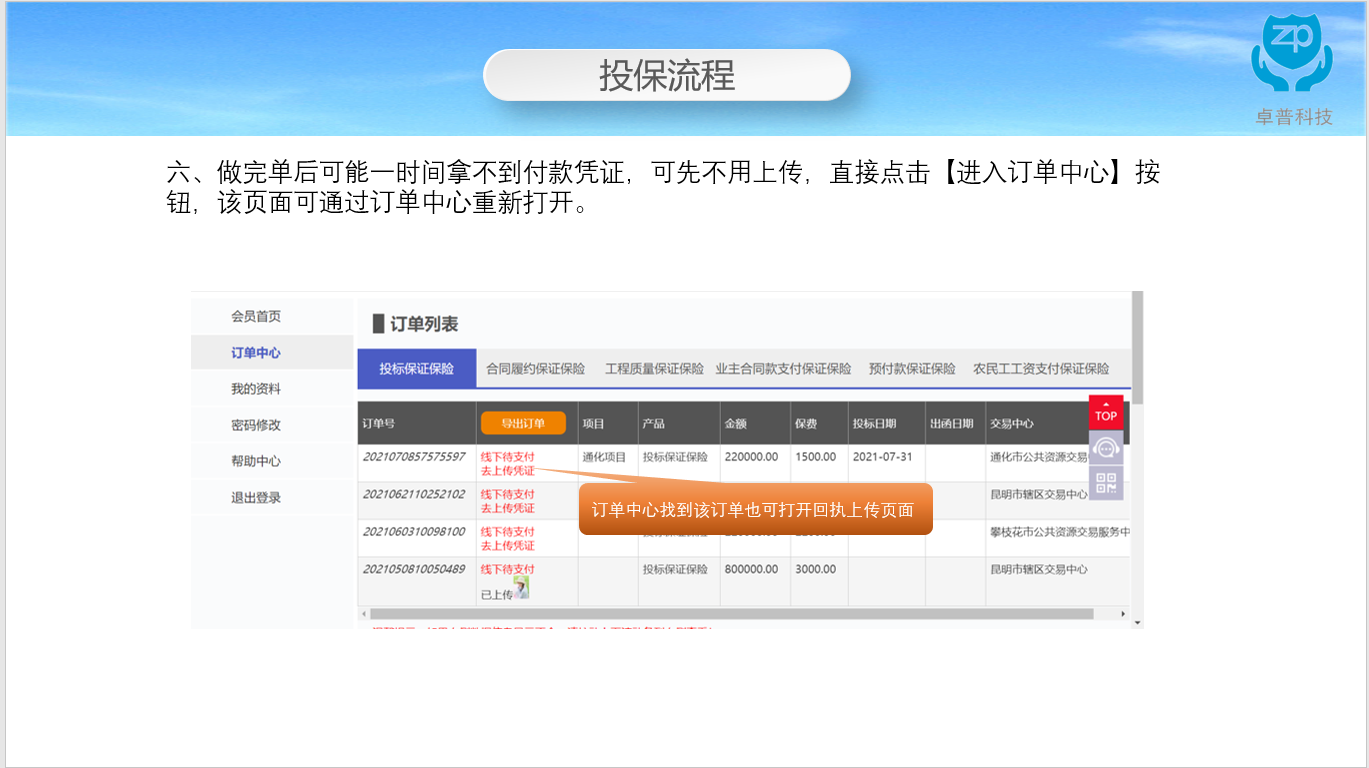
Task: Click the 投保流程 title banner
Action: 667,75
